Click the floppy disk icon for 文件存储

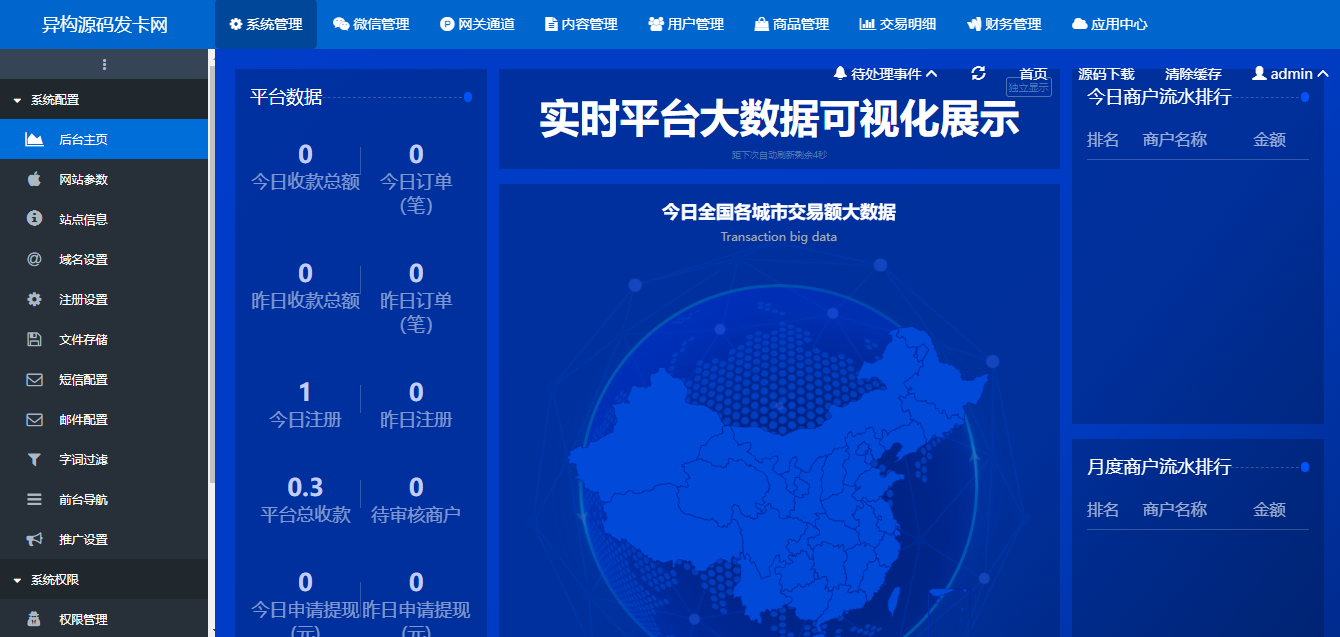coord(34,339)
